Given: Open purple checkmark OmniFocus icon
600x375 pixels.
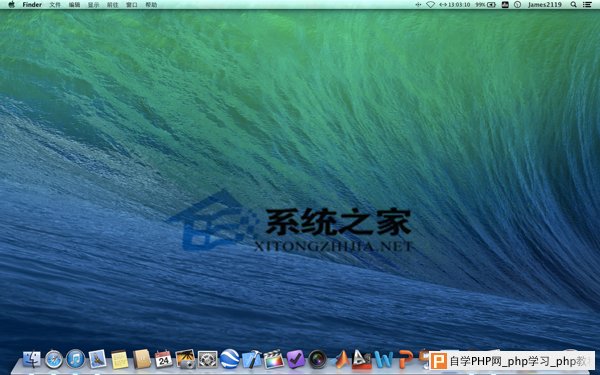Looking at the screenshot, I should 295,359.
